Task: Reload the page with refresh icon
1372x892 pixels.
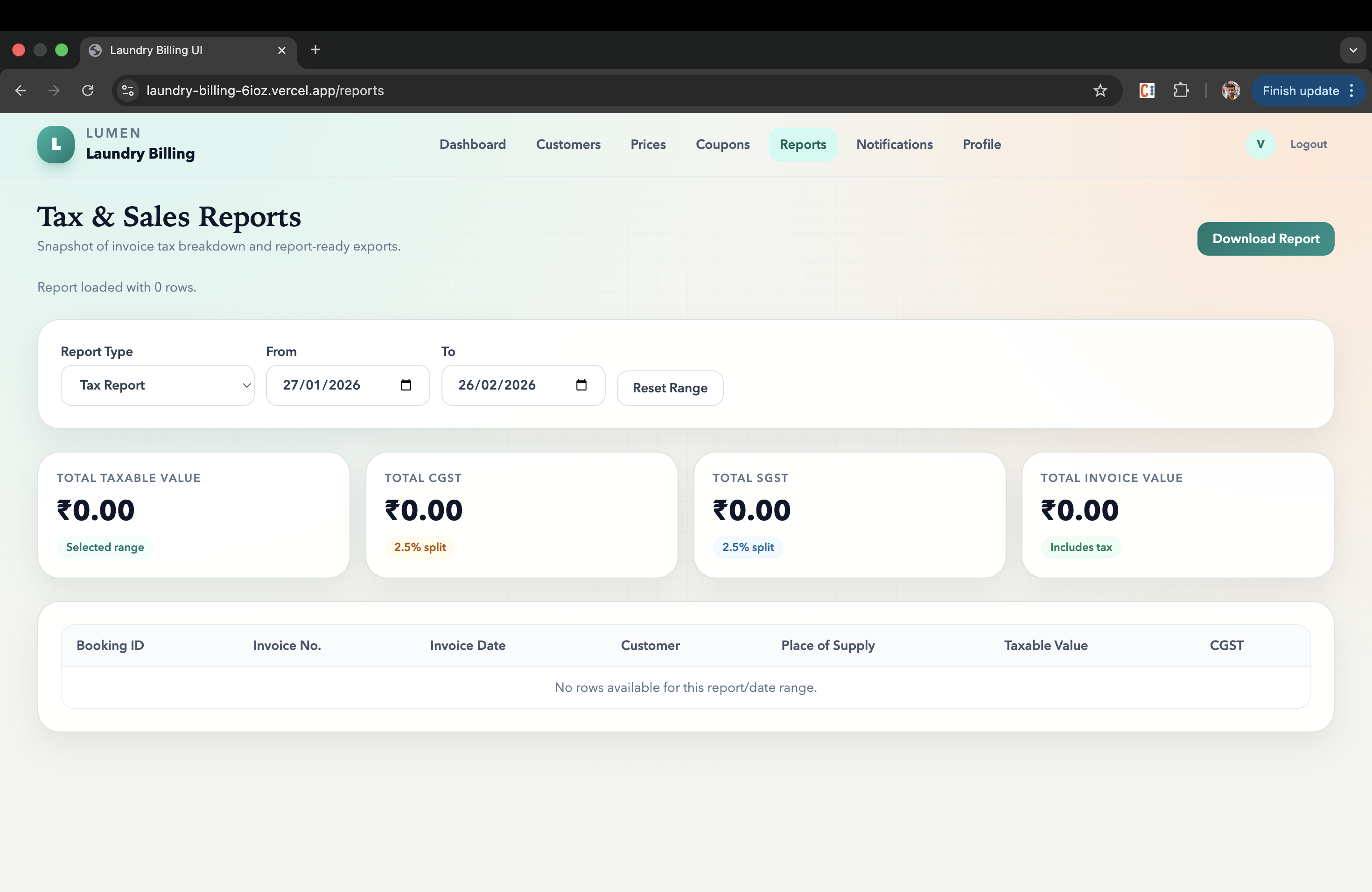Action: click(88, 91)
